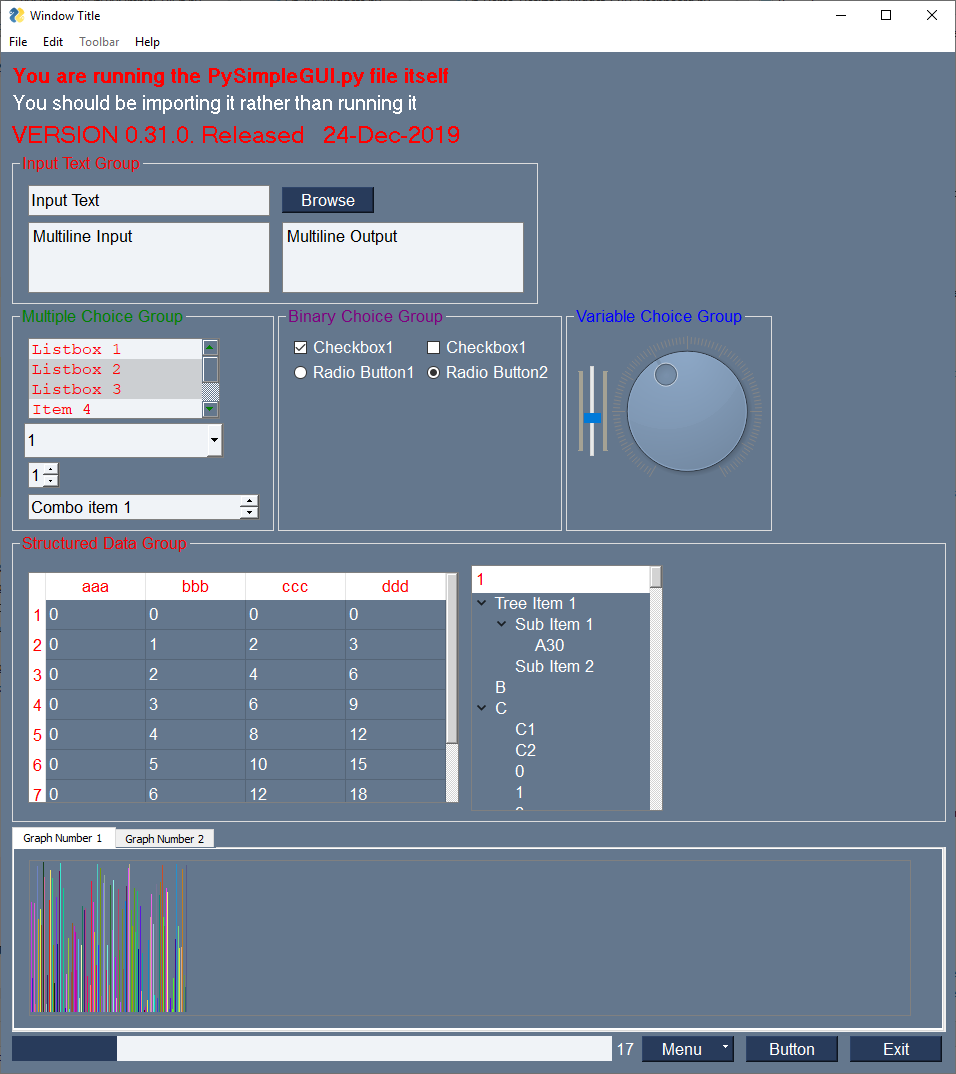Screen dimensions: 956x1074
Task: Click the tree view's scrollbar thumb
Action: (656, 577)
